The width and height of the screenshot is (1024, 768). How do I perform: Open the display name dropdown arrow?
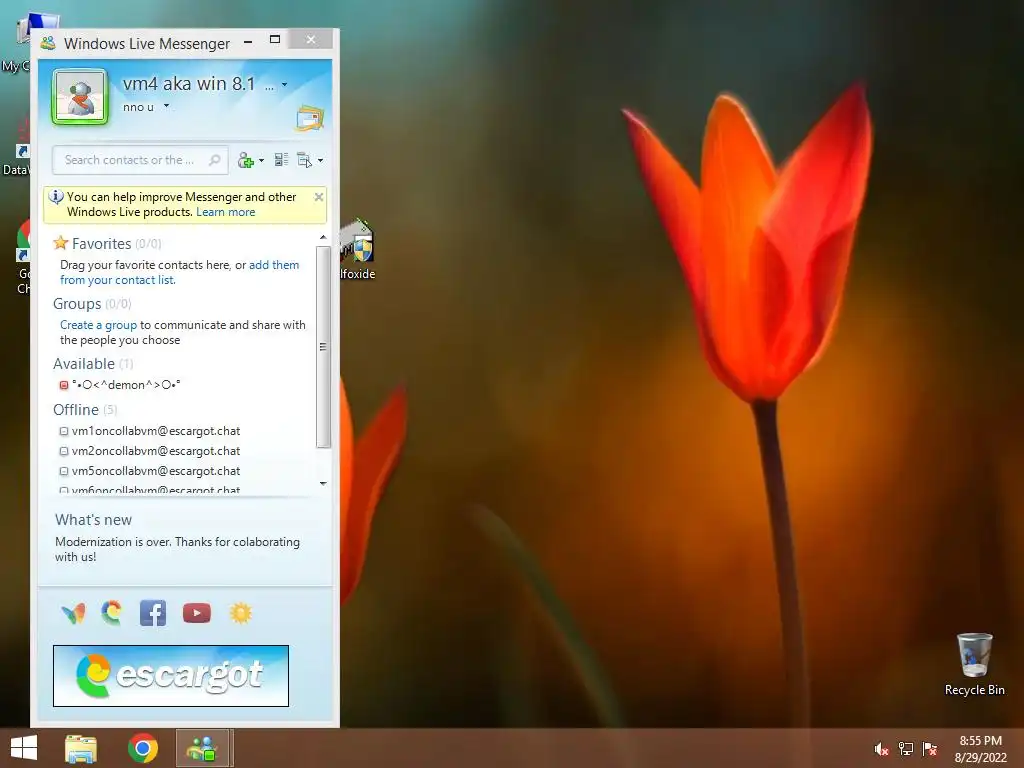[284, 84]
